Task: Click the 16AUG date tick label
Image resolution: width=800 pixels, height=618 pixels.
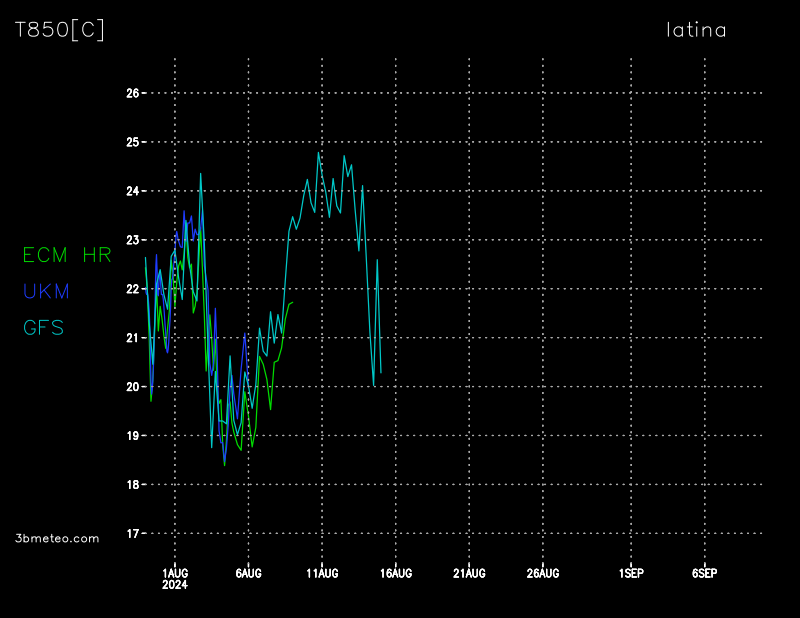Action: tap(396, 573)
